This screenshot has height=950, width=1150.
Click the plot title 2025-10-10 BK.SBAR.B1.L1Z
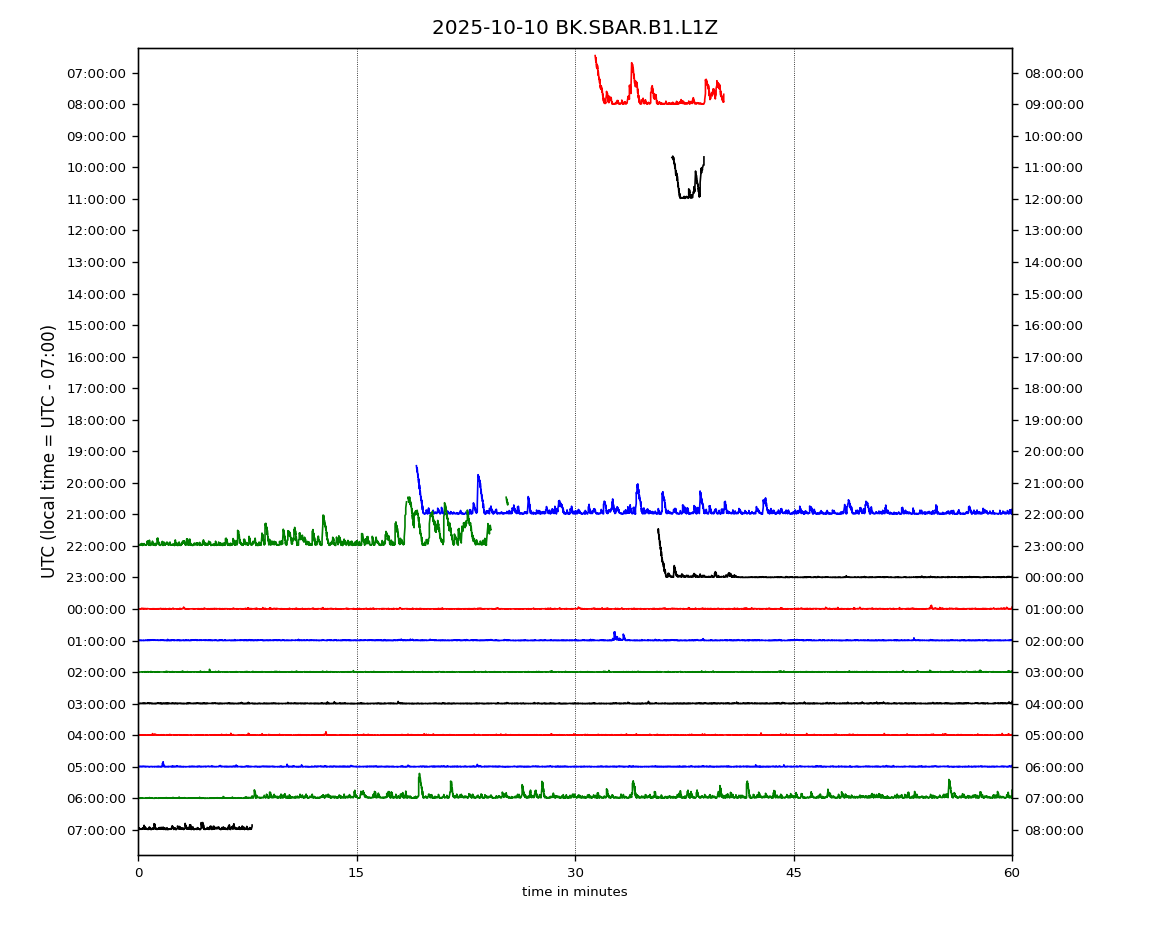[574, 28]
